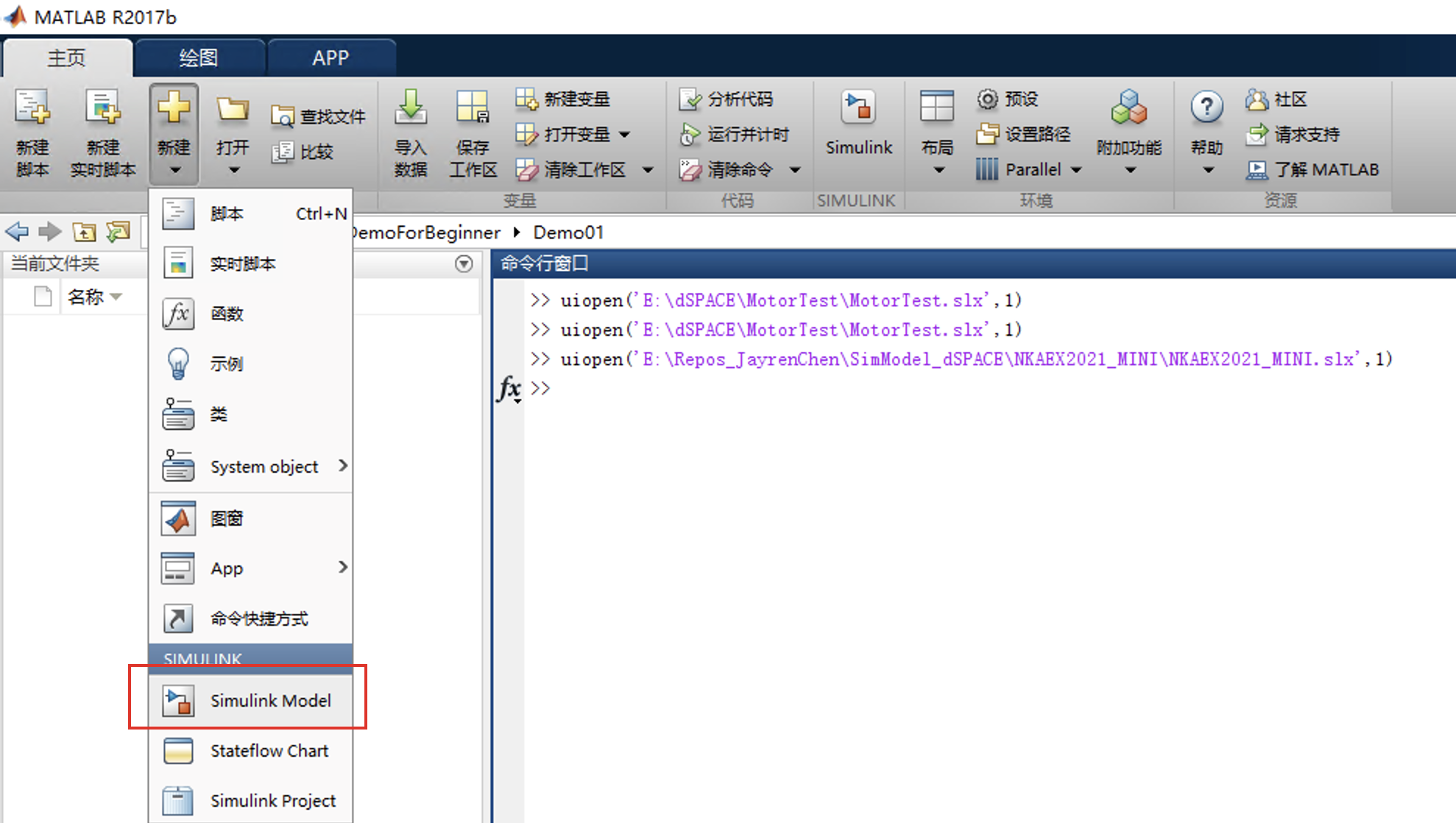Click the 新建 plus icon button
1456x823 pixels.
[174, 108]
